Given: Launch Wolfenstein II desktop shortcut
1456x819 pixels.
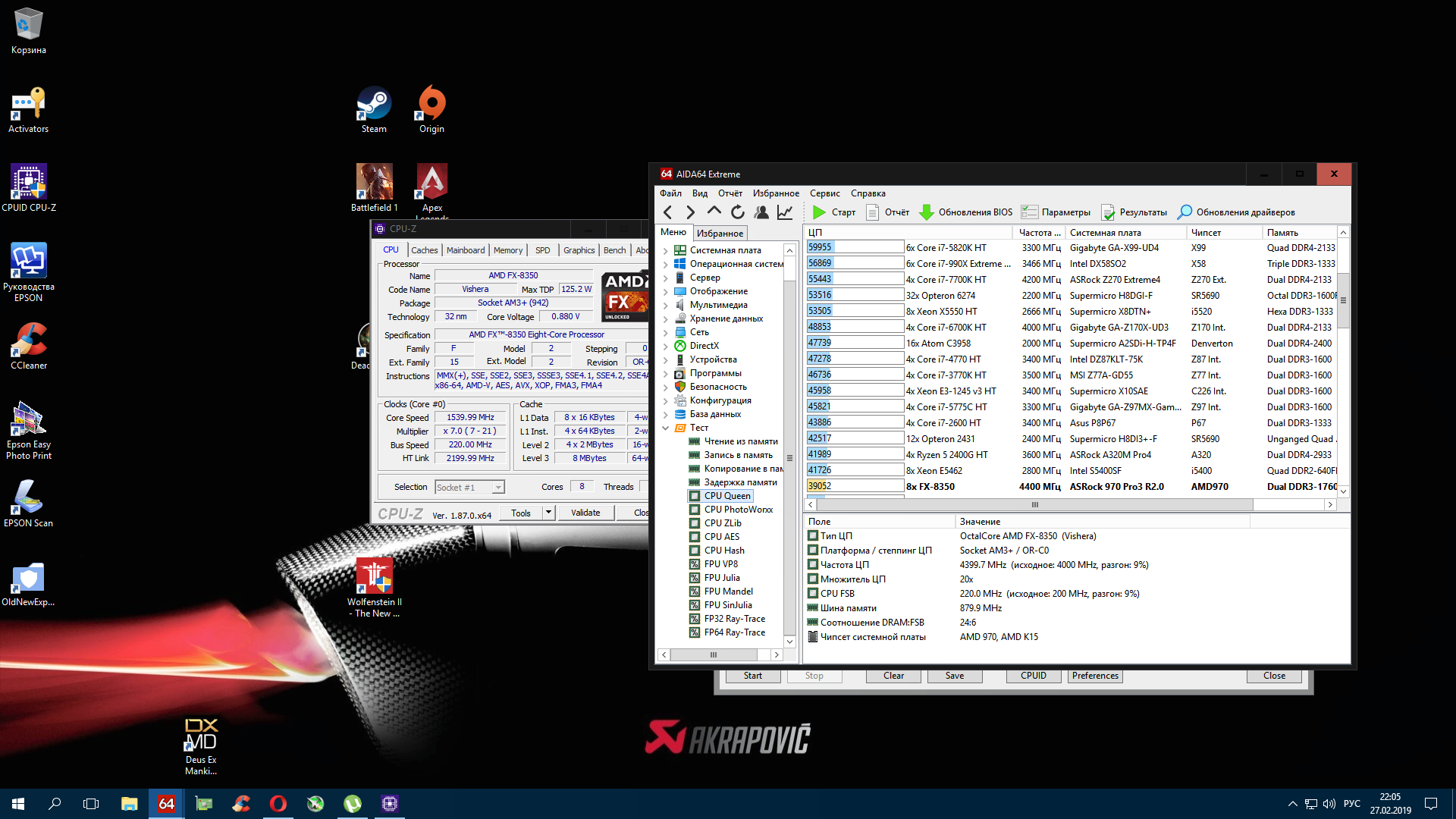Looking at the screenshot, I should pos(374,588).
